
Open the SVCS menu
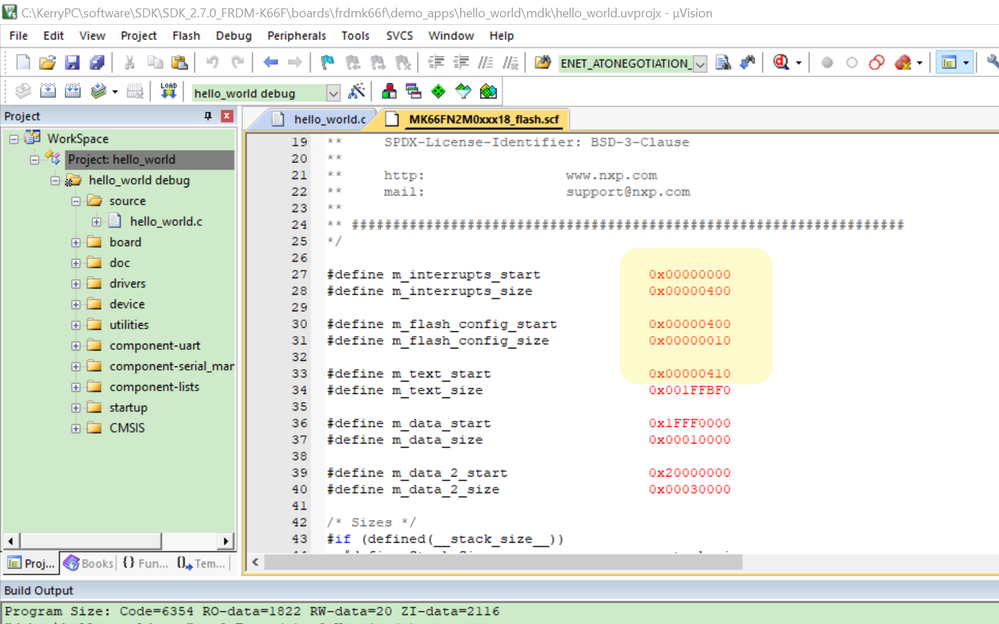pyautogui.click(x=399, y=36)
